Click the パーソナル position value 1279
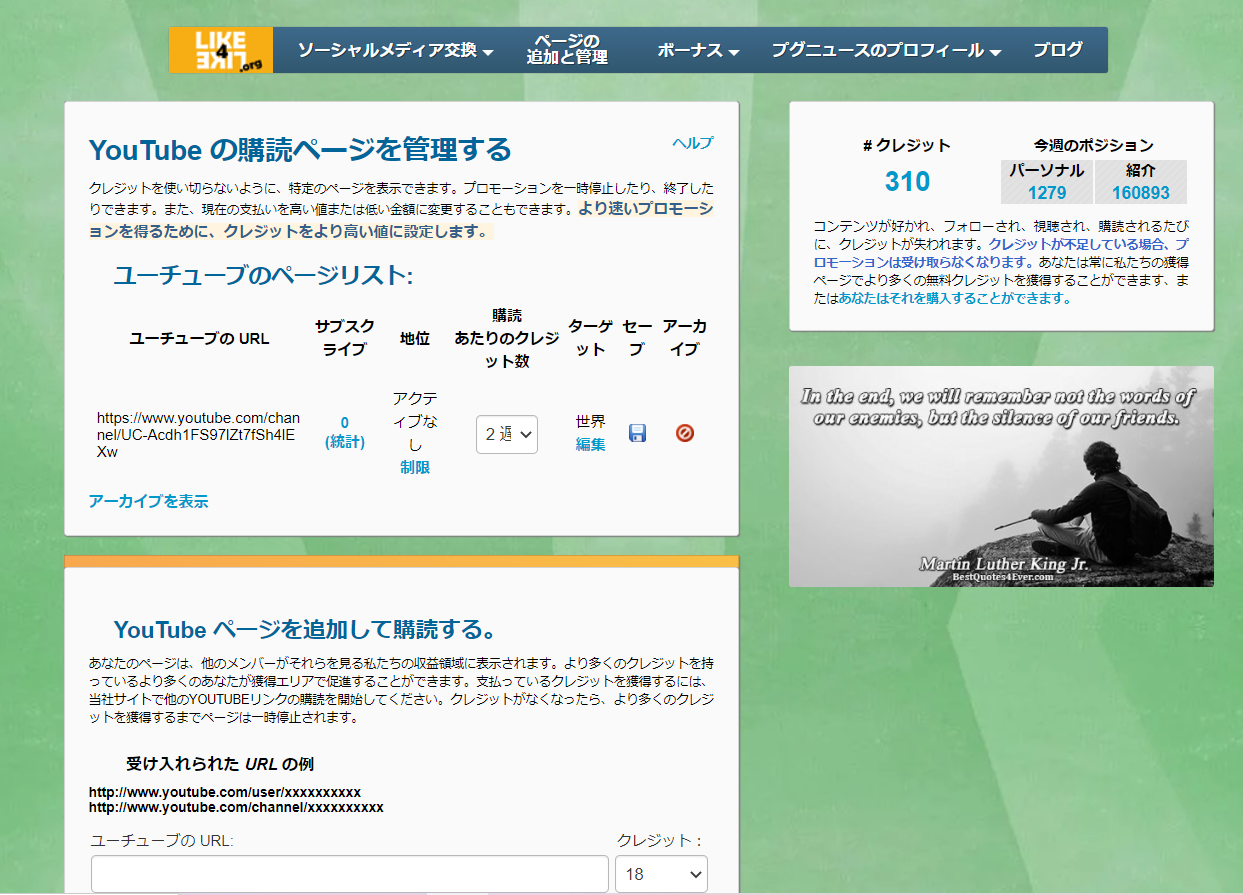Screen dimensions: 1243x895 (1047, 193)
